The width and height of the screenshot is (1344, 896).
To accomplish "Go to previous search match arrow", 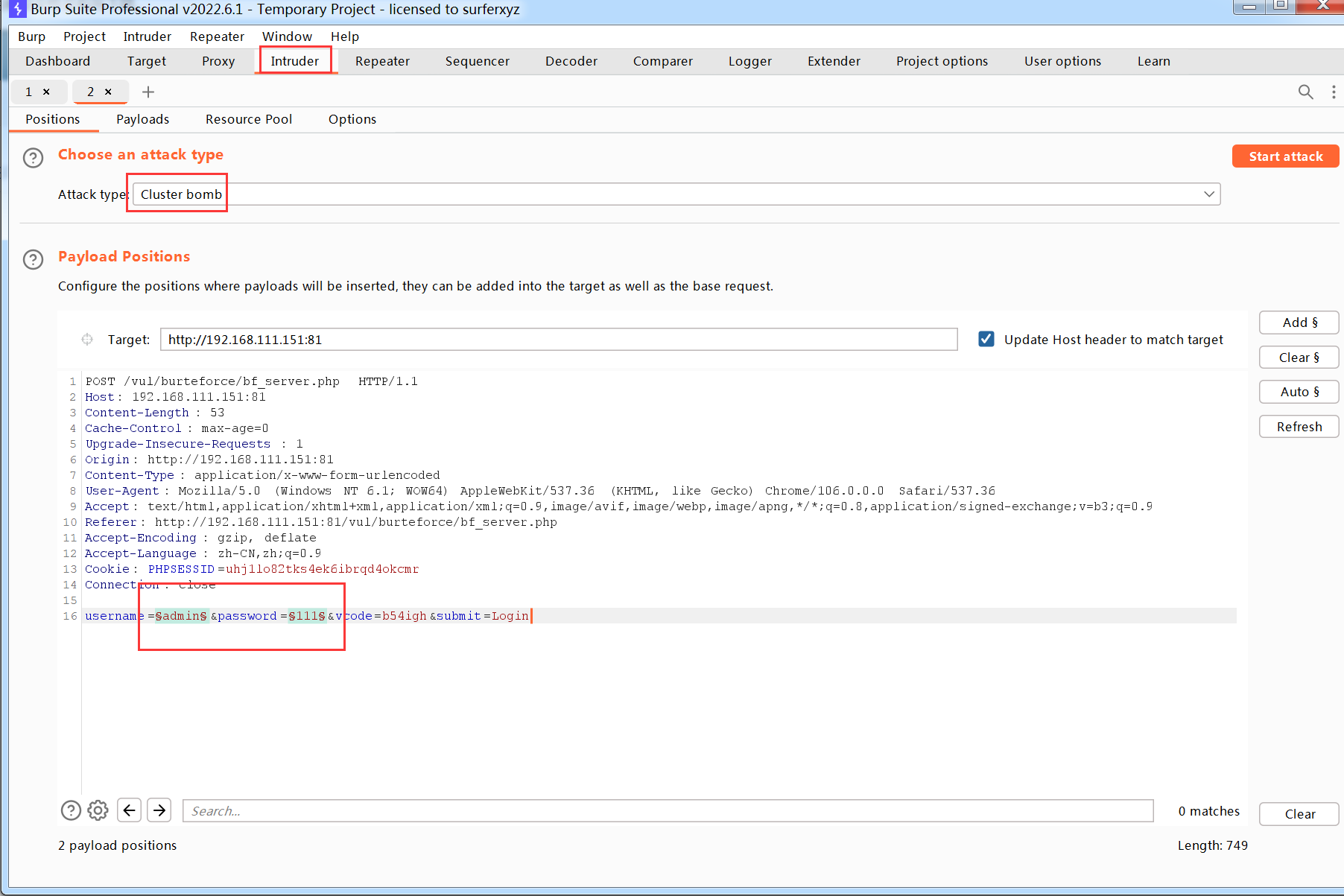I will (130, 810).
